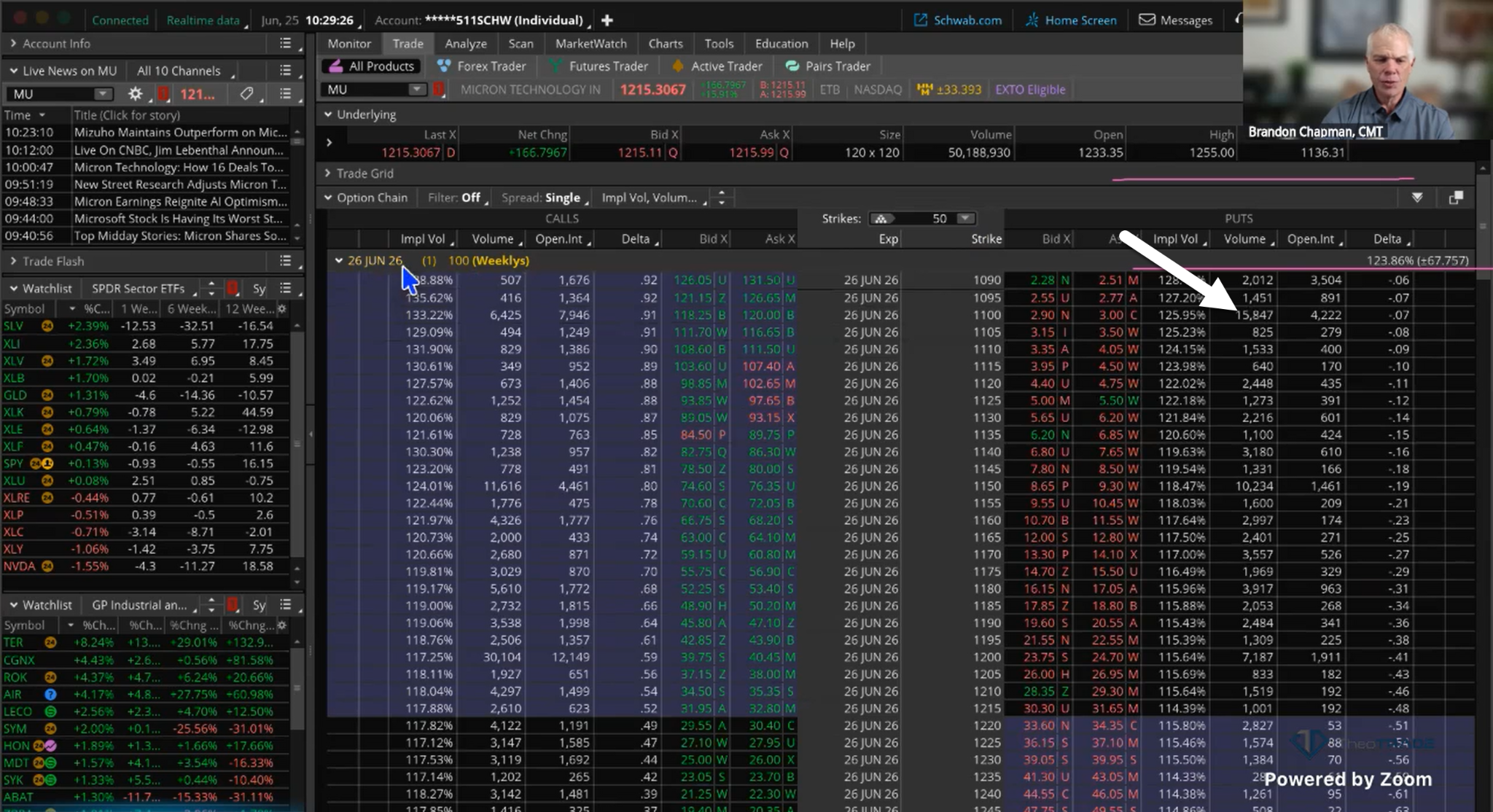Click the down-triangle menu icon on the Option Chain bar
Screen dimensions: 1493x812
click(x=1416, y=198)
